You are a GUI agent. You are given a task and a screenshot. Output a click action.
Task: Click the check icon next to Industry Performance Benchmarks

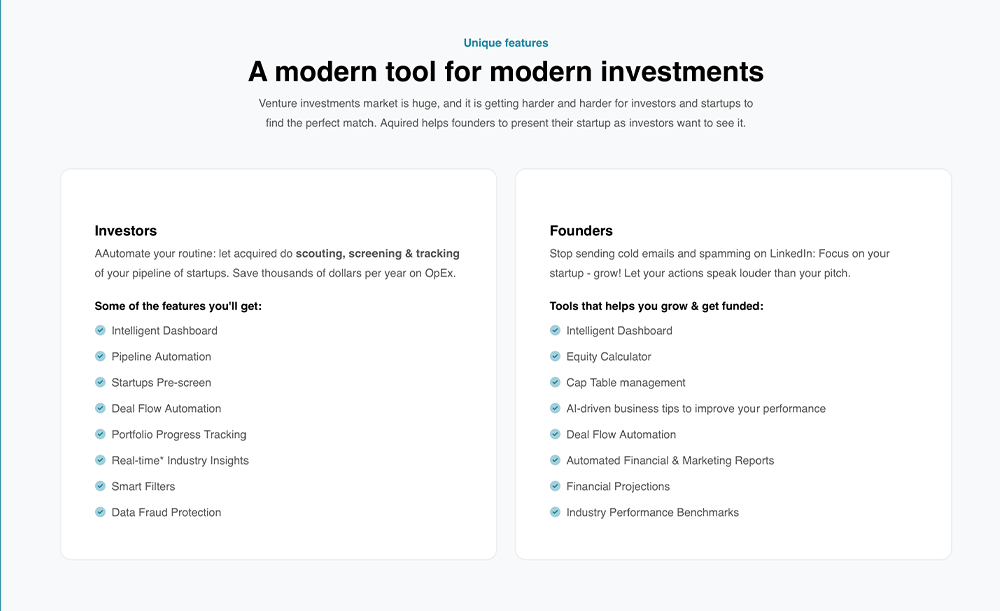[x=555, y=512]
